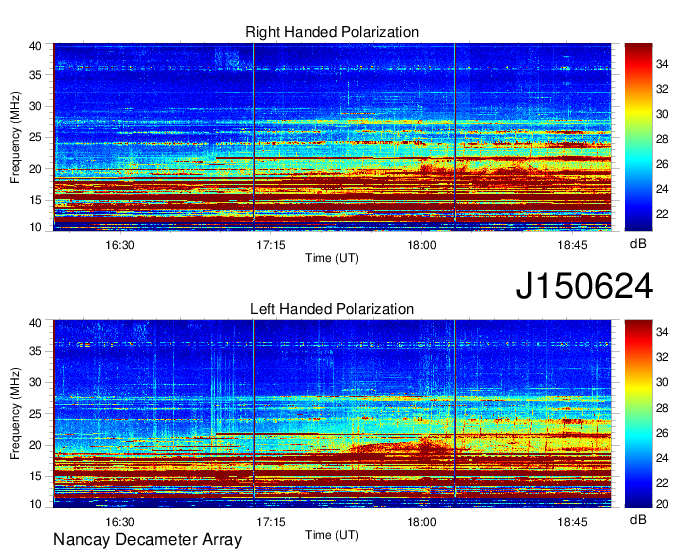680x552 pixels.
Task: Click the 'Right Handed Polarization' title
Action: pyautogui.click(x=332, y=32)
